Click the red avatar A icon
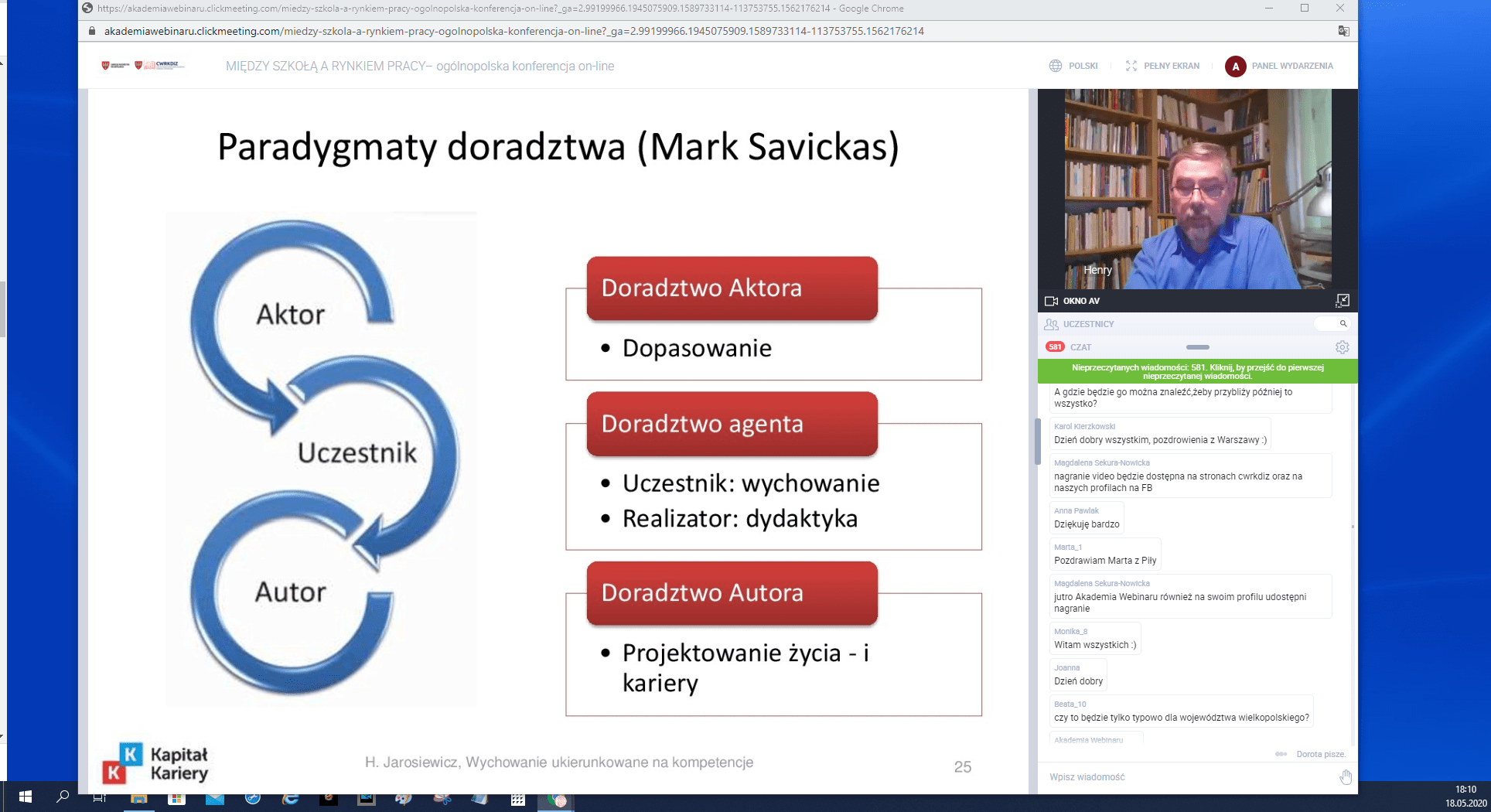 [x=1235, y=67]
